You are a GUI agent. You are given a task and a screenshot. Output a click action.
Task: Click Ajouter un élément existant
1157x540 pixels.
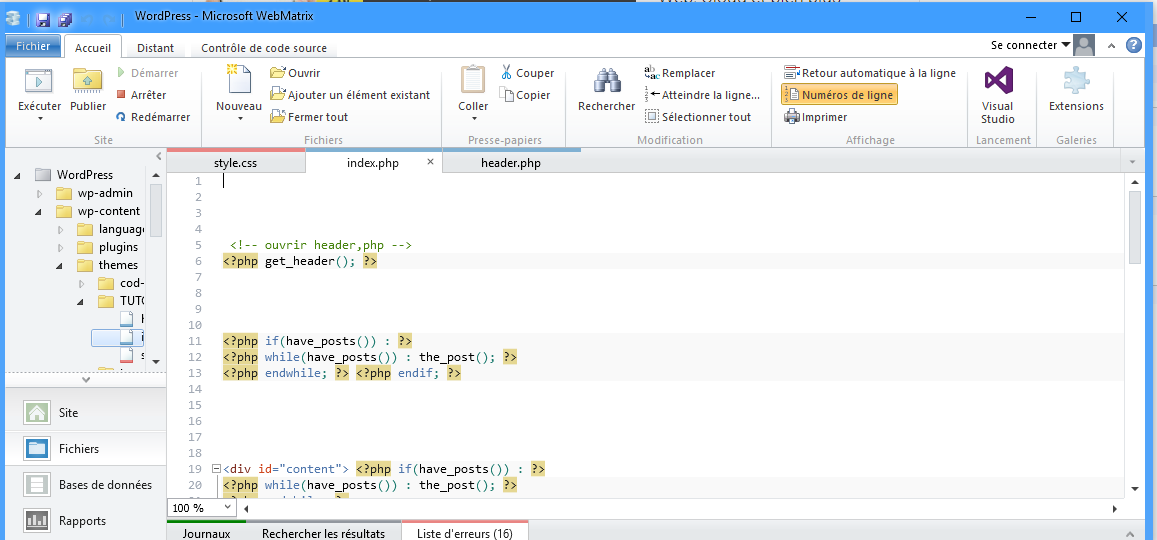click(350, 94)
